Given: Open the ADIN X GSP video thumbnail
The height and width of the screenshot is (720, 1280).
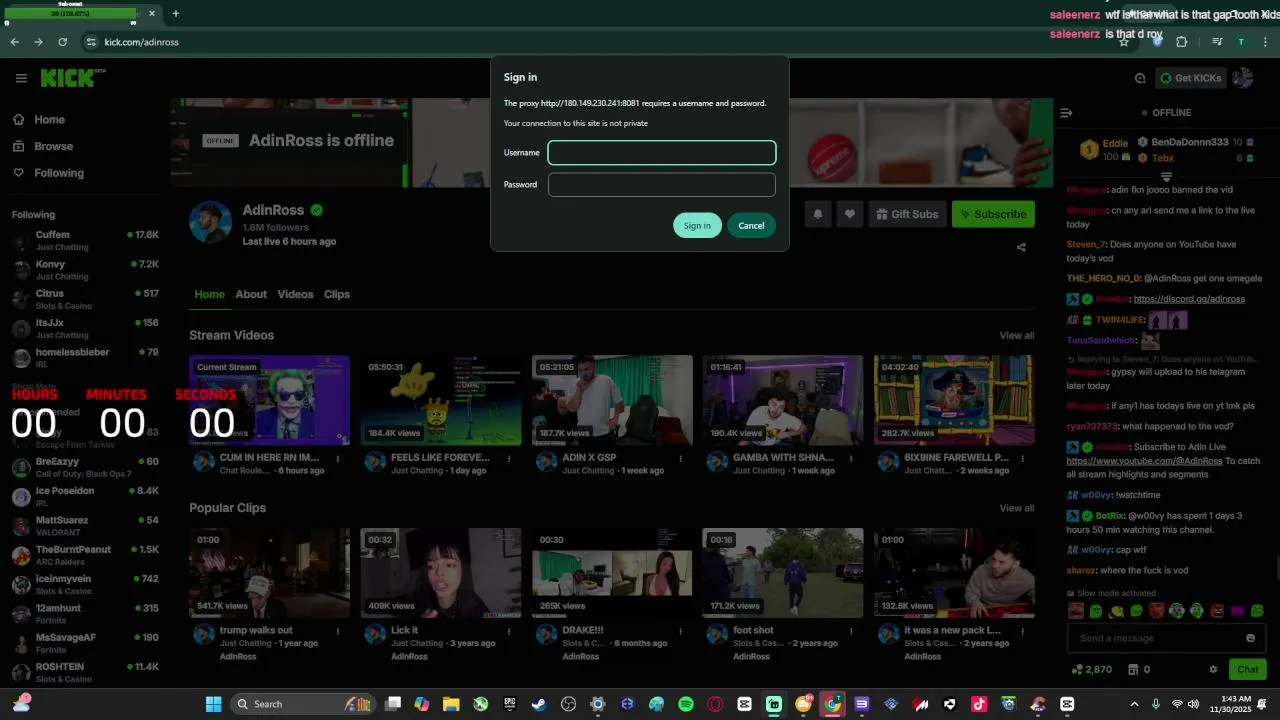Looking at the screenshot, I should (x=612, y=400).
